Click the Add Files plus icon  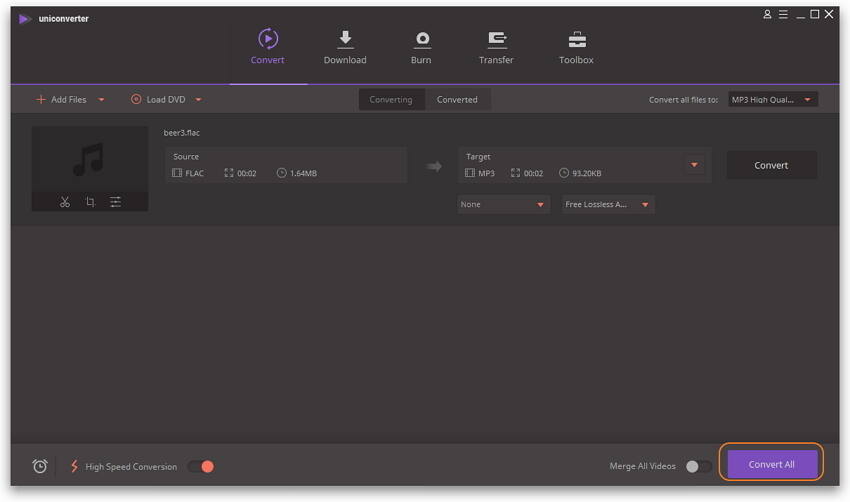[41, 99]
